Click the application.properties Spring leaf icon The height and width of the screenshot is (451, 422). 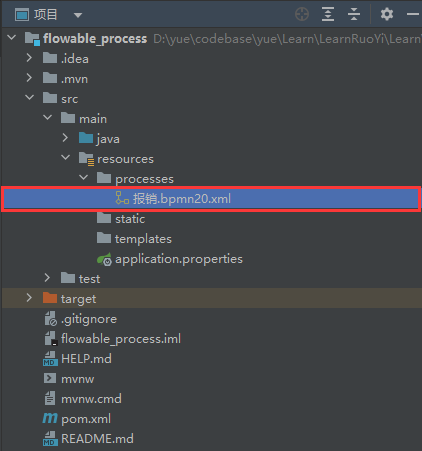pos(104,259)
